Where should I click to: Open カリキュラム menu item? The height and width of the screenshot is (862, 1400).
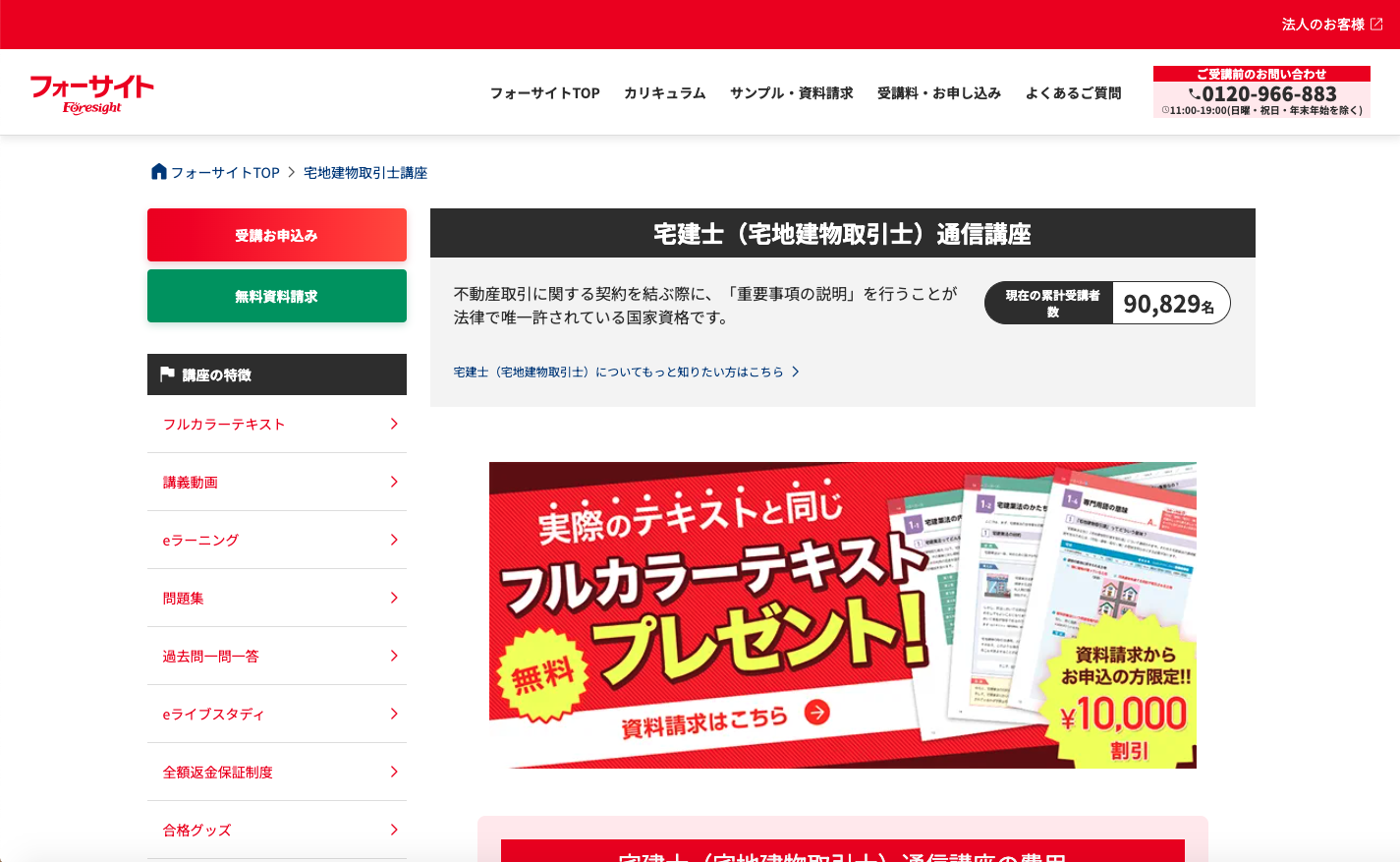coord(665,93)
